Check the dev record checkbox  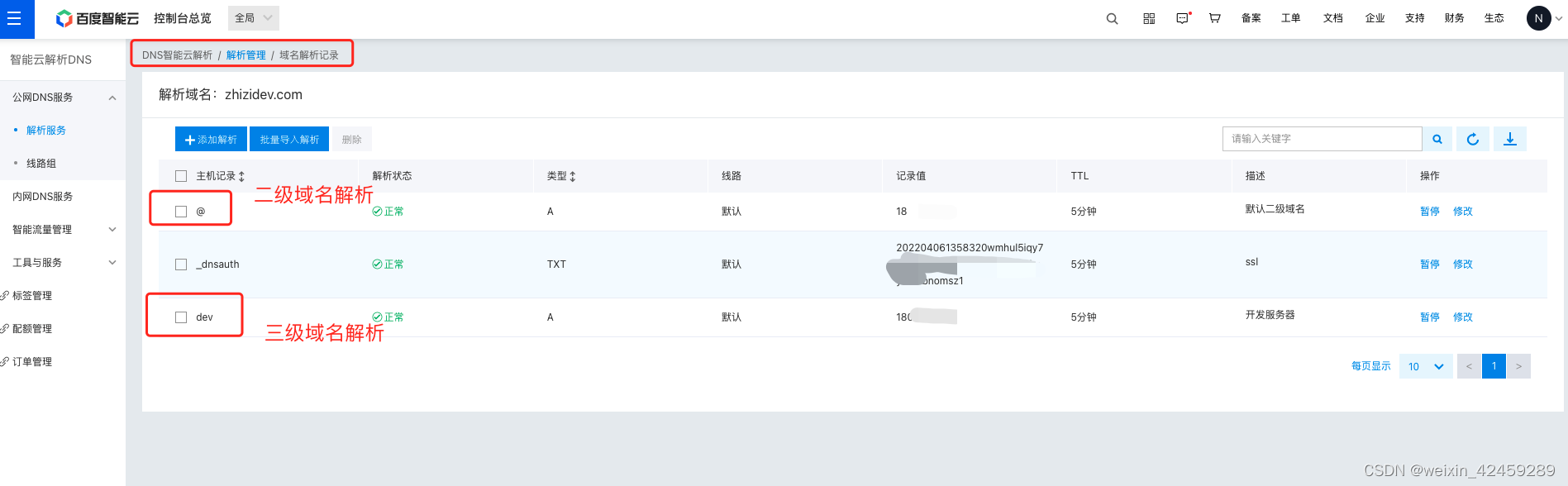click(x=181, y=317)
